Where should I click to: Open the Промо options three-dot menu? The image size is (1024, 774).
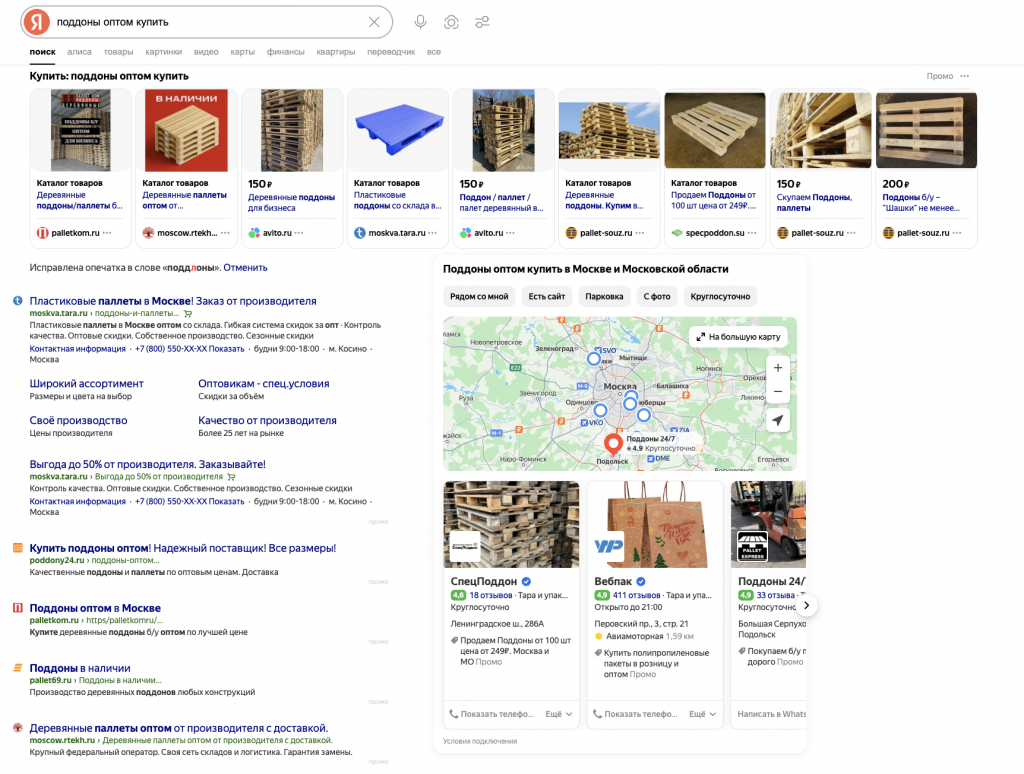(964, 76)
